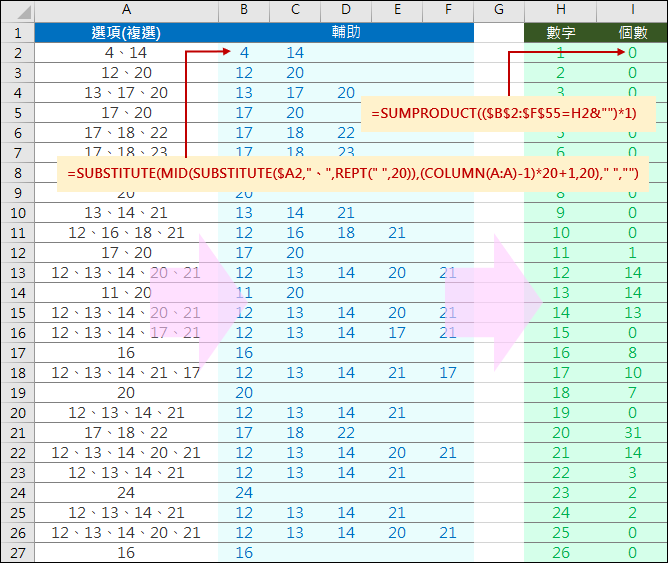Image resolution: width=668 pixels, height=563 pixels.
Task: Click cell B2 with value 4
Action: pyautogui.click(x=244, y=53)
